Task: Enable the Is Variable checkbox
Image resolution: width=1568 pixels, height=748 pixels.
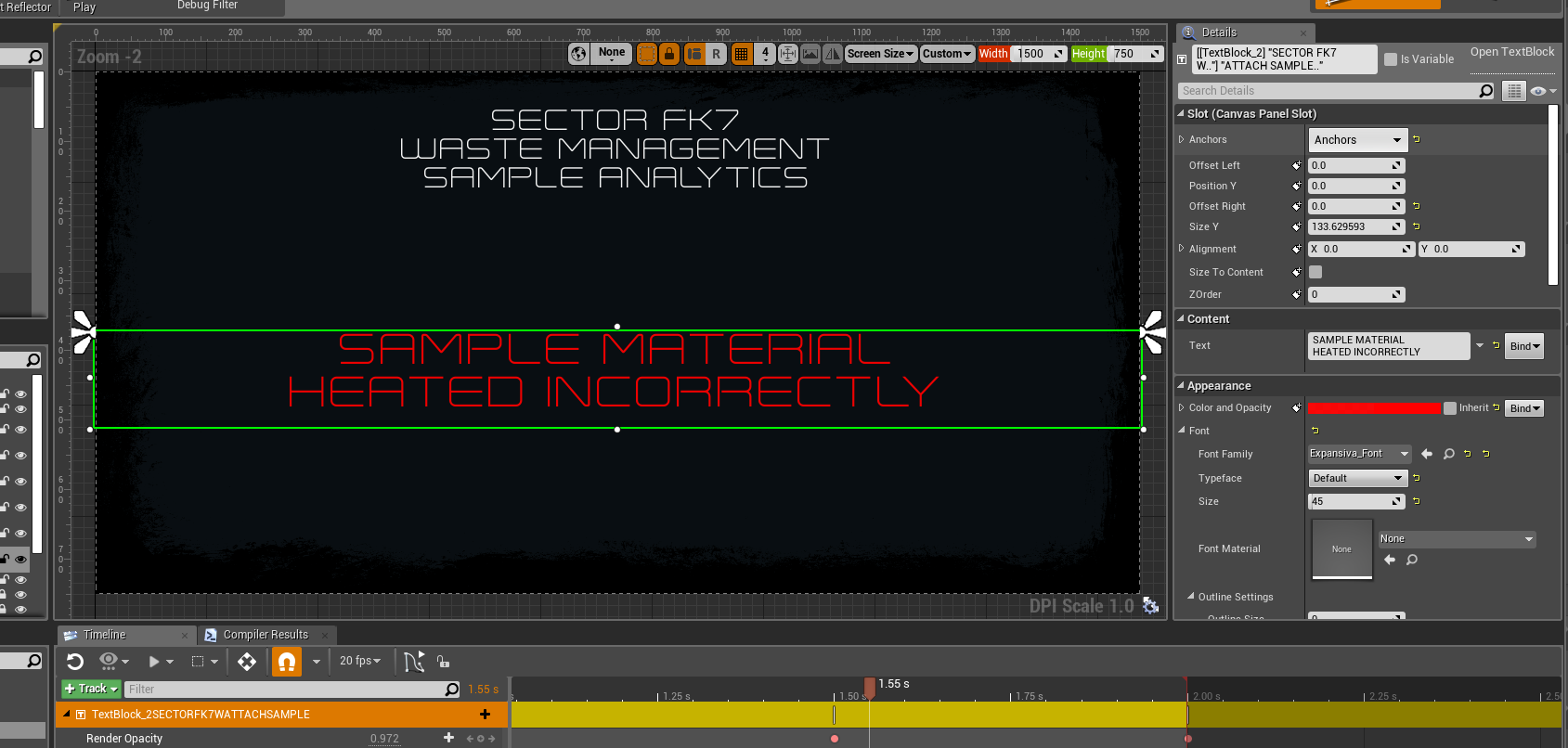Action: (x=1391, y=59)
